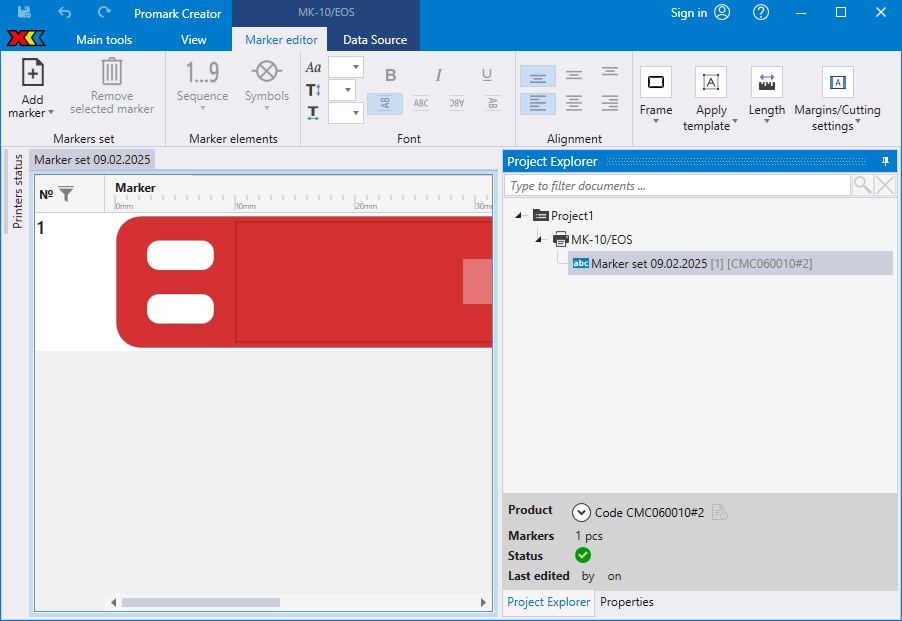Select marker row number 1
This screenshot has height=621, width=902.
[x=41, y=228]
